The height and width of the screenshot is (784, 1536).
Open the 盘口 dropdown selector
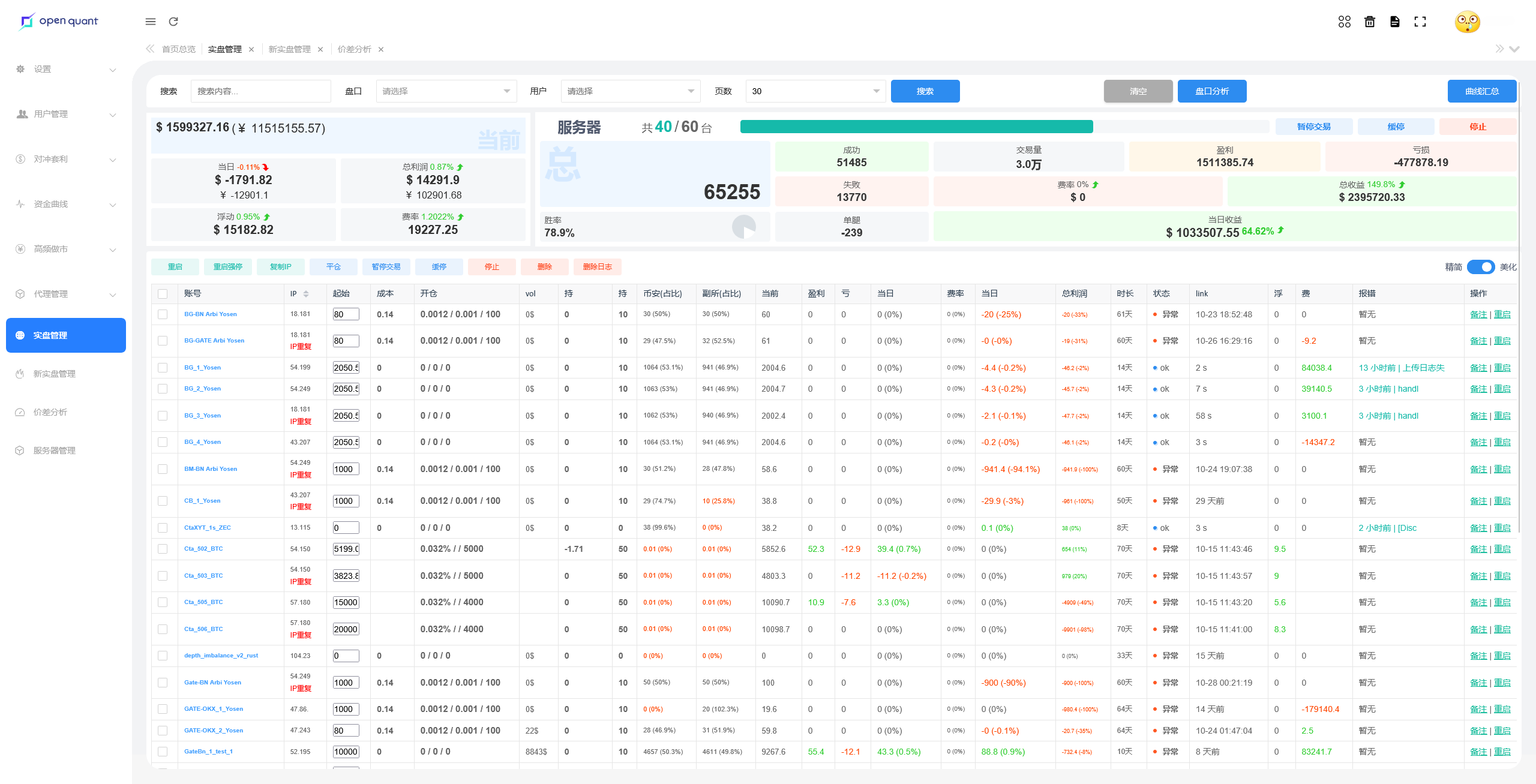coord(446,91)
